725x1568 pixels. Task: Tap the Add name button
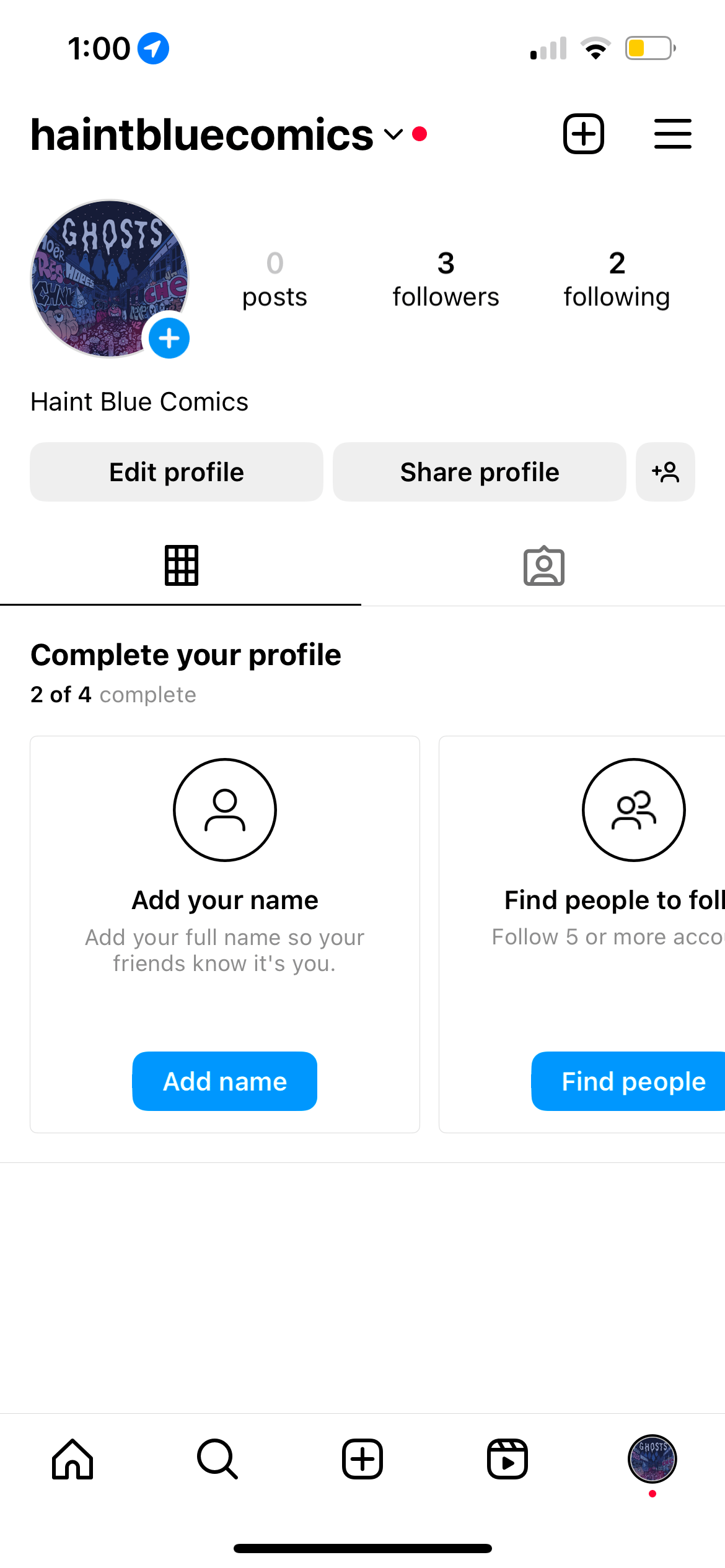(x=225, y=1081)
